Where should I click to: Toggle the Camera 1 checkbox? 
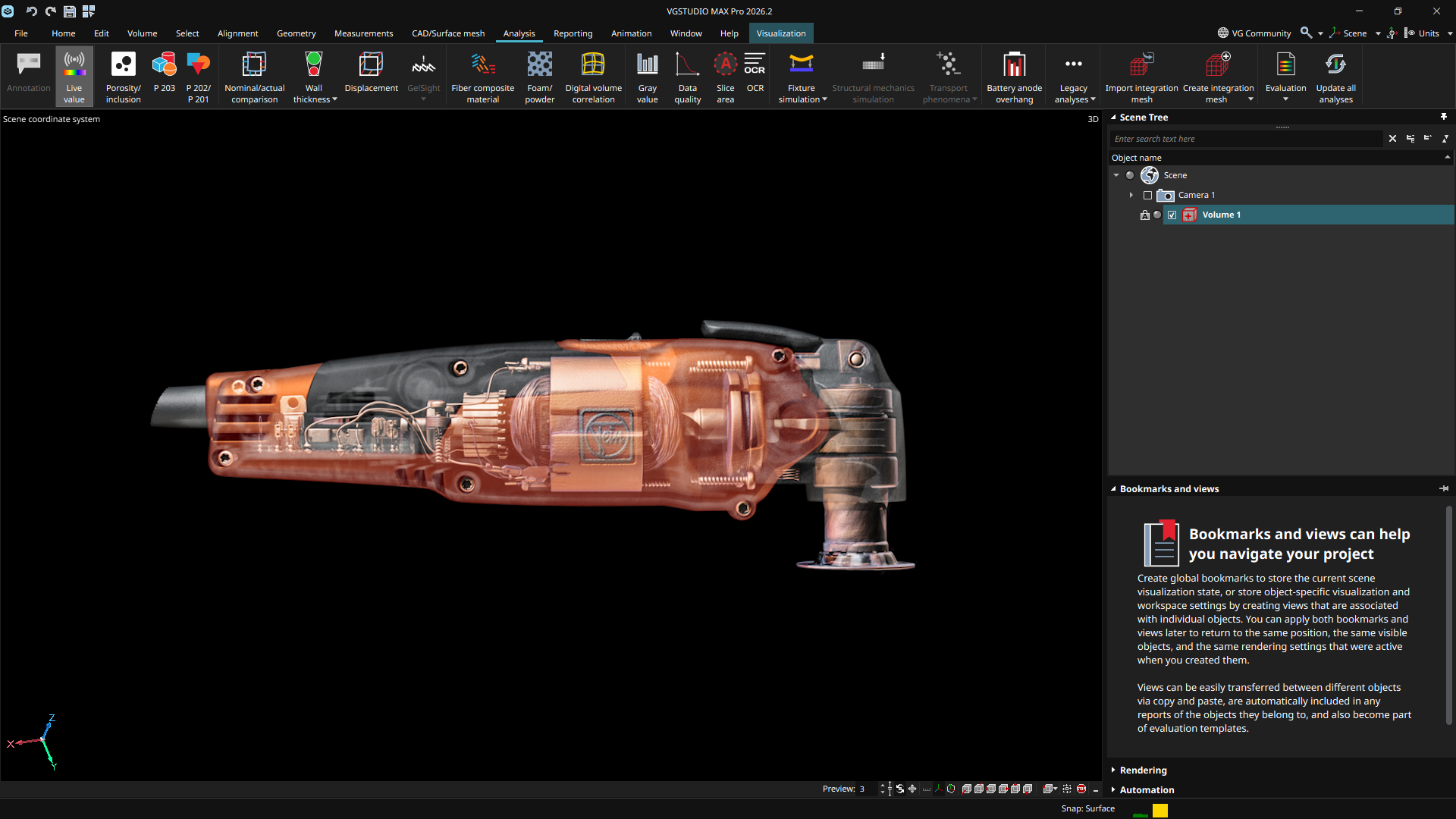1148,195
